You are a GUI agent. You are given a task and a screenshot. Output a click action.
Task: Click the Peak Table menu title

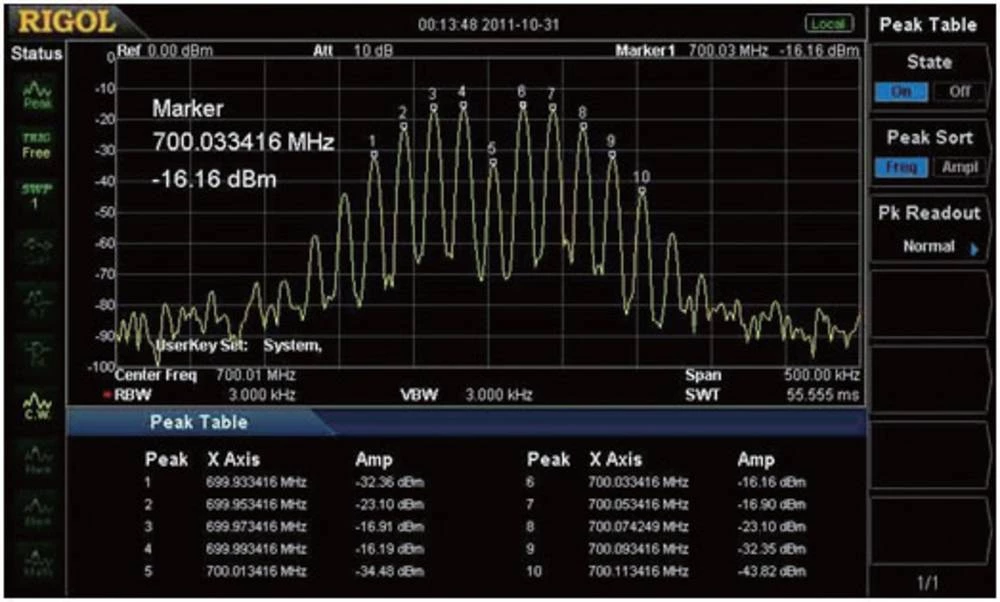(929, 24)
